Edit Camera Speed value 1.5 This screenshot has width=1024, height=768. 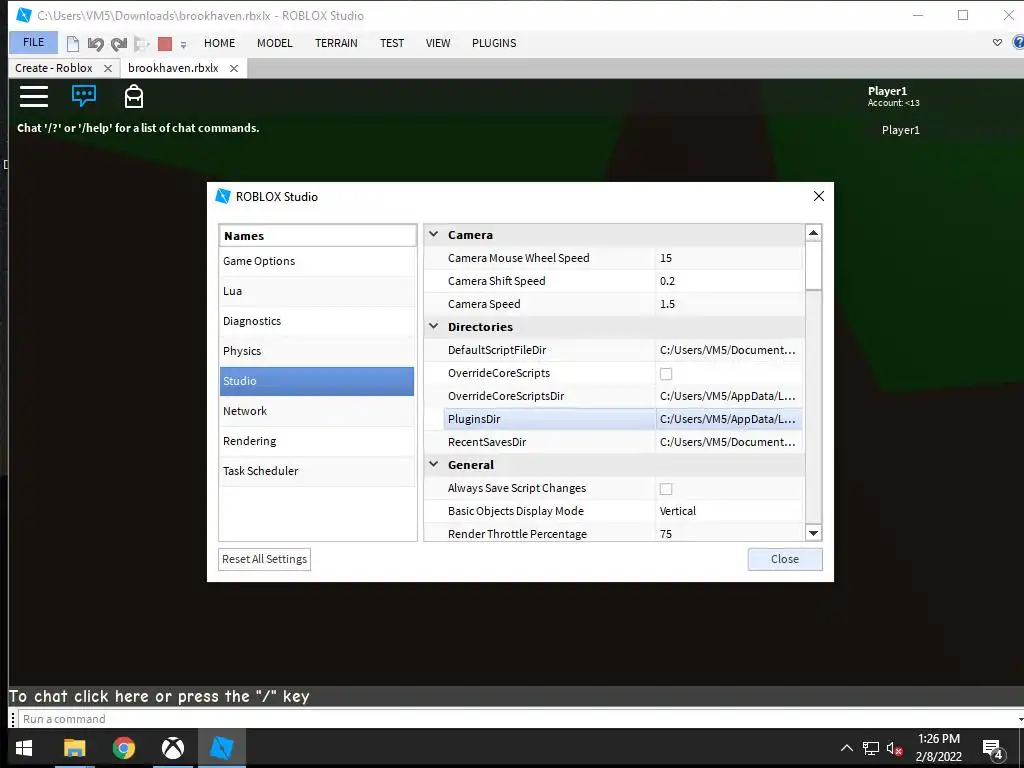pyautogui.click(x=729, y=304)
